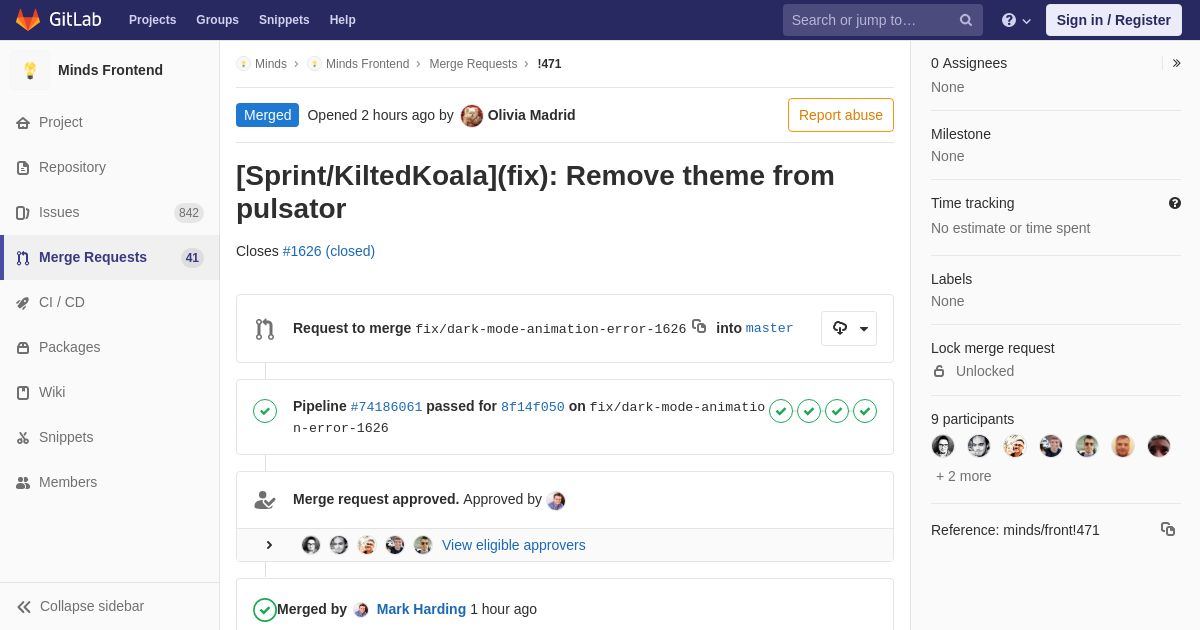This screenshot has width=1200, height=630.
Task: Open issue #1626 (closed) link
Action: click(329, 251)
